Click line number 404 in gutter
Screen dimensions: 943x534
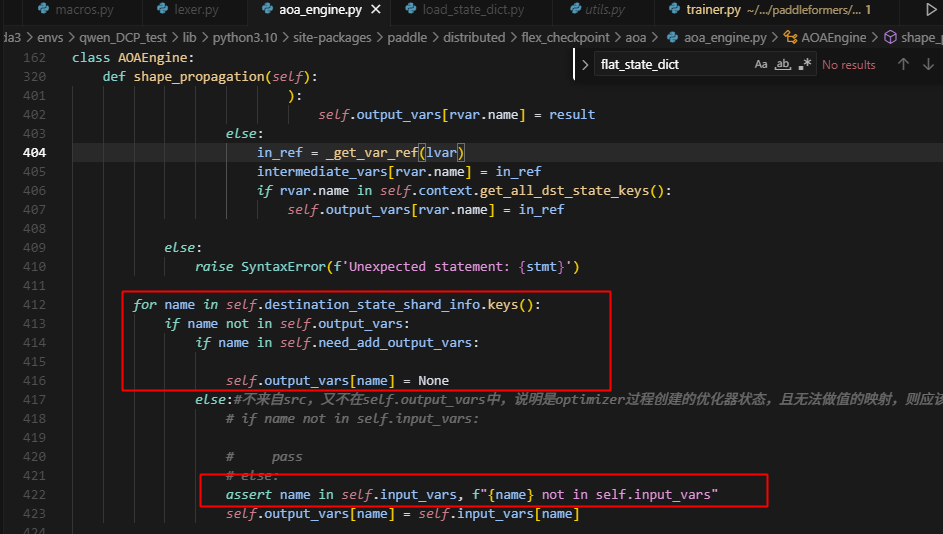(x=34, y=153)
